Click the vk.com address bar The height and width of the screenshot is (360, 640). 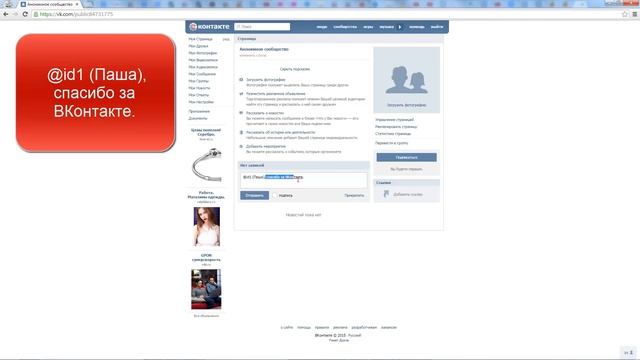click(327, 14)
